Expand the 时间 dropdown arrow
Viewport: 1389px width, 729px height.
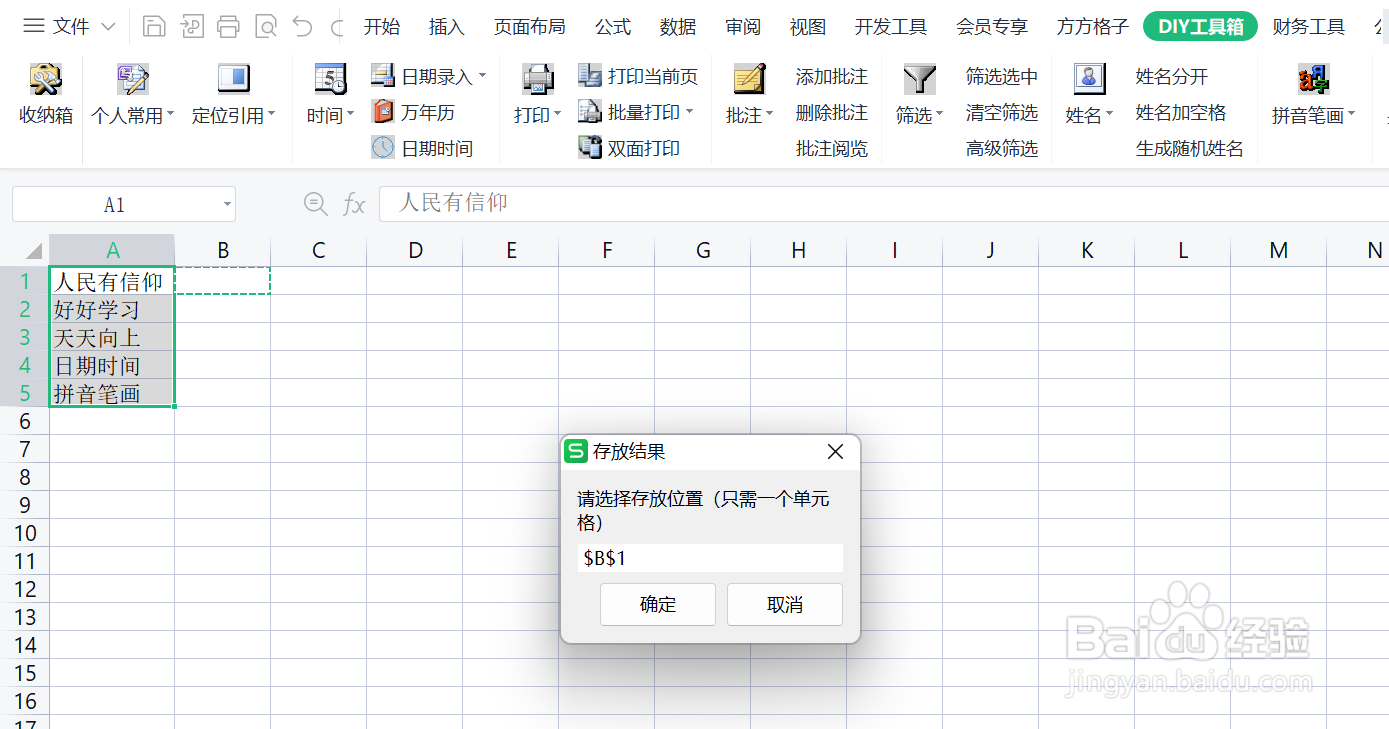pos(351,115)
